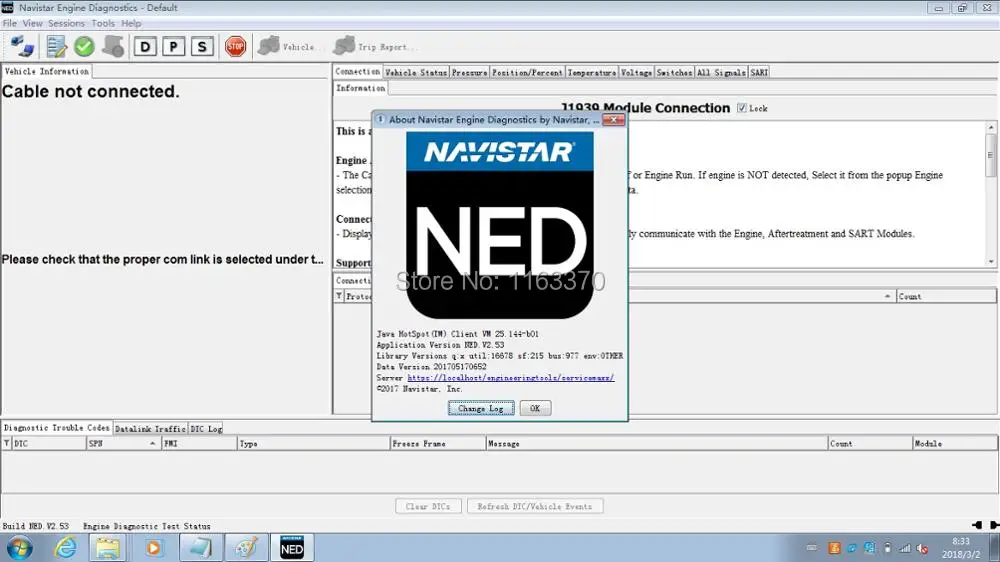Click the Information panel scrollbar up arrow

coord(990,128)
